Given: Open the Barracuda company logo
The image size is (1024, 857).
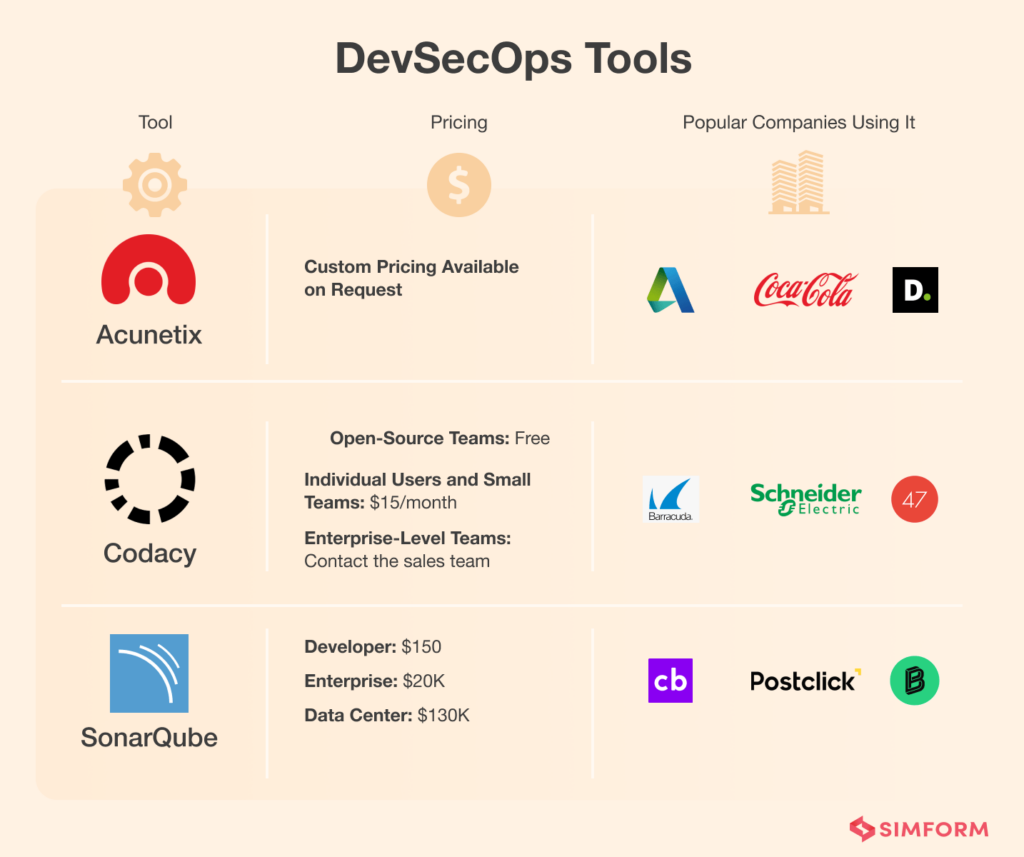Looking at the screenshot, I should pos(671,500).
